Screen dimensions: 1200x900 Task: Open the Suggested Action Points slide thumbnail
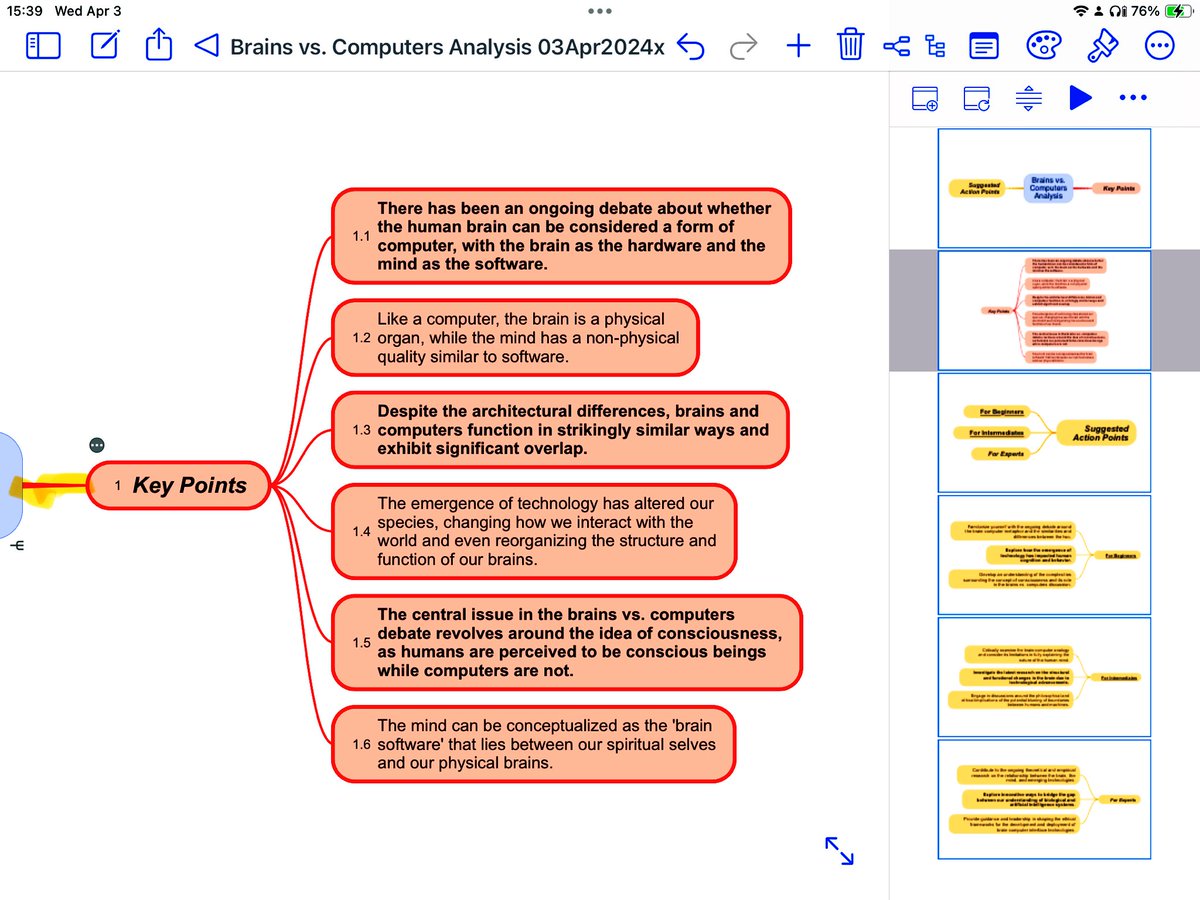point(1044,433)
